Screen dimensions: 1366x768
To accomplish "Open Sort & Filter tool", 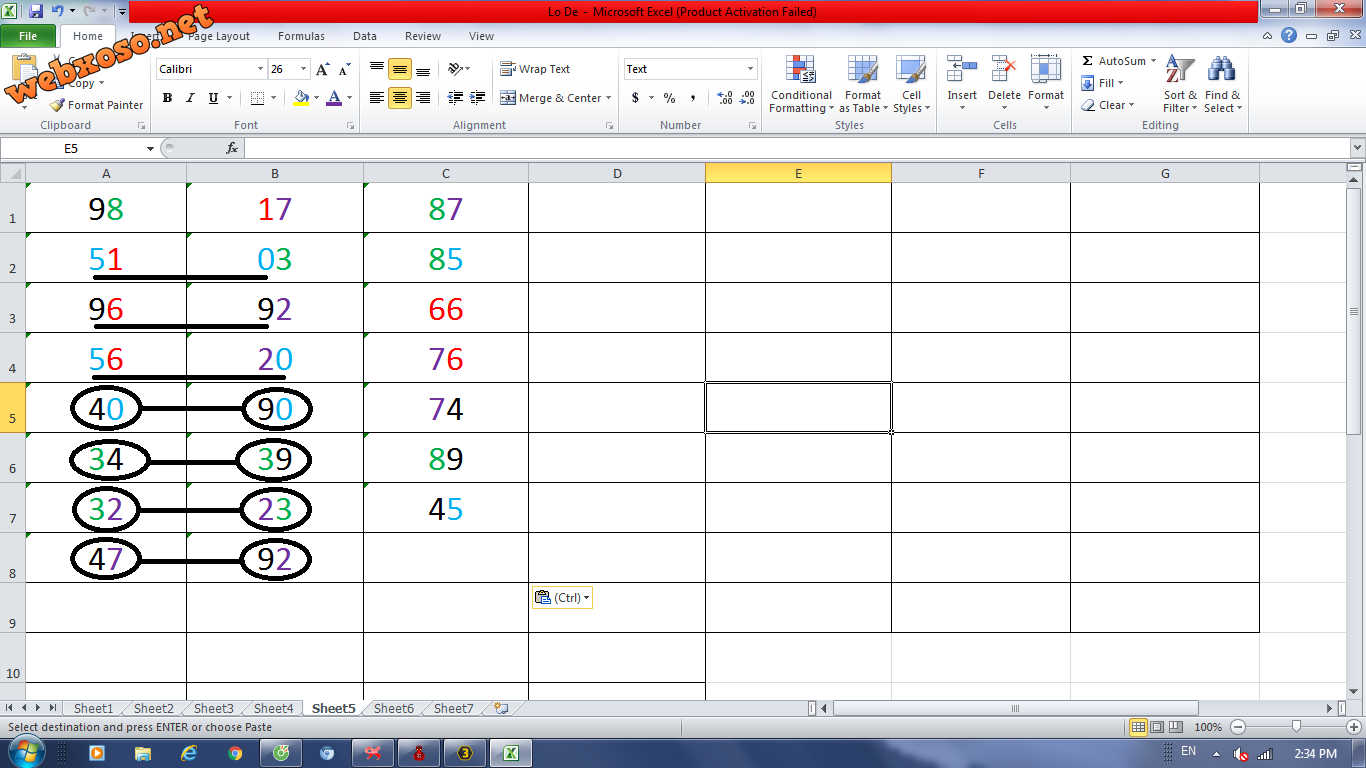I will [1180, 85].
